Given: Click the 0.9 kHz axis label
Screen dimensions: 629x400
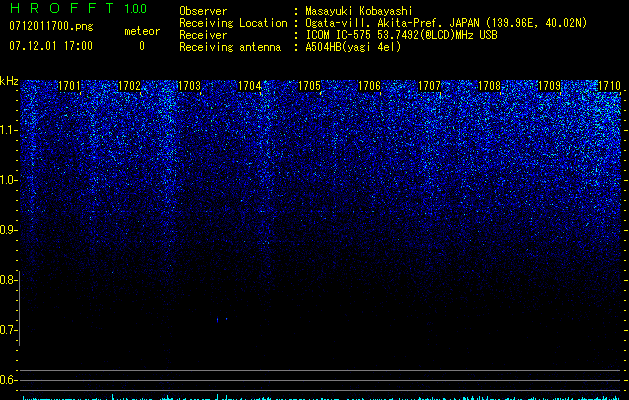Looking at the screenshot, I should coord(8,230).
